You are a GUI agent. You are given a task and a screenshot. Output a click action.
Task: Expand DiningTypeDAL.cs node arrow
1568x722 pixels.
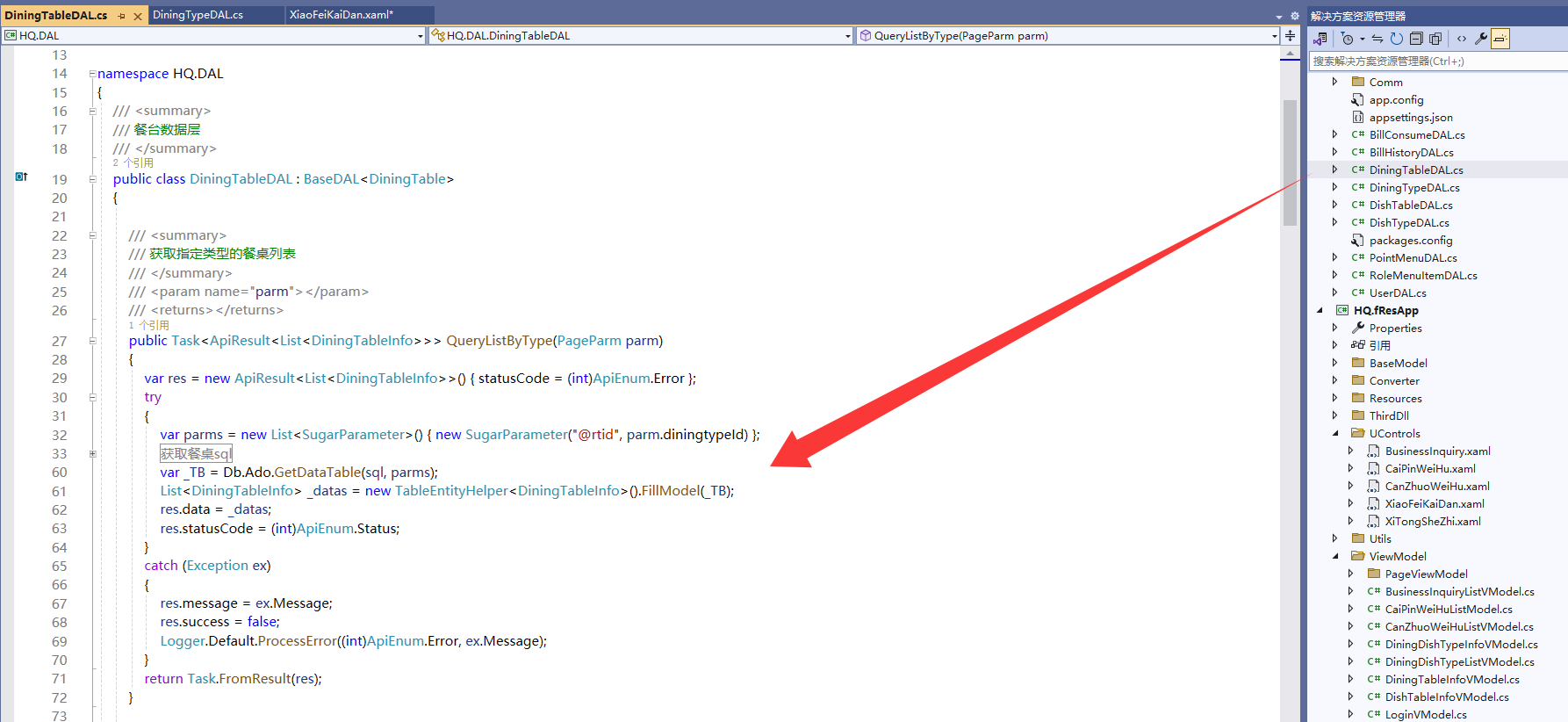[x=1335, y=187]
